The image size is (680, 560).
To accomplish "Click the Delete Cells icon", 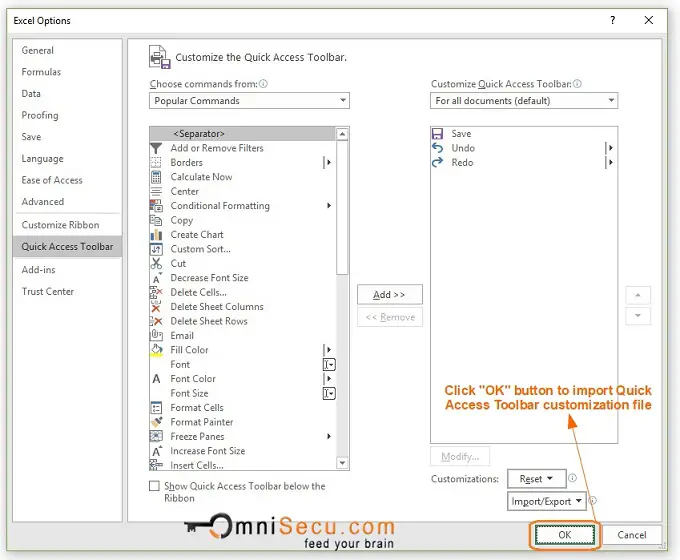I will [x=156, y=292].
